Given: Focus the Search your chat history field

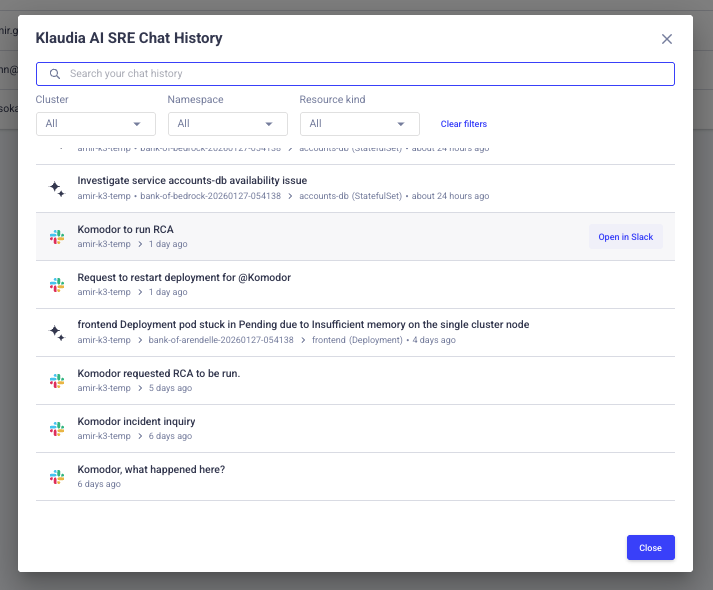Looking at the screenshot, I should click(355, 74).
